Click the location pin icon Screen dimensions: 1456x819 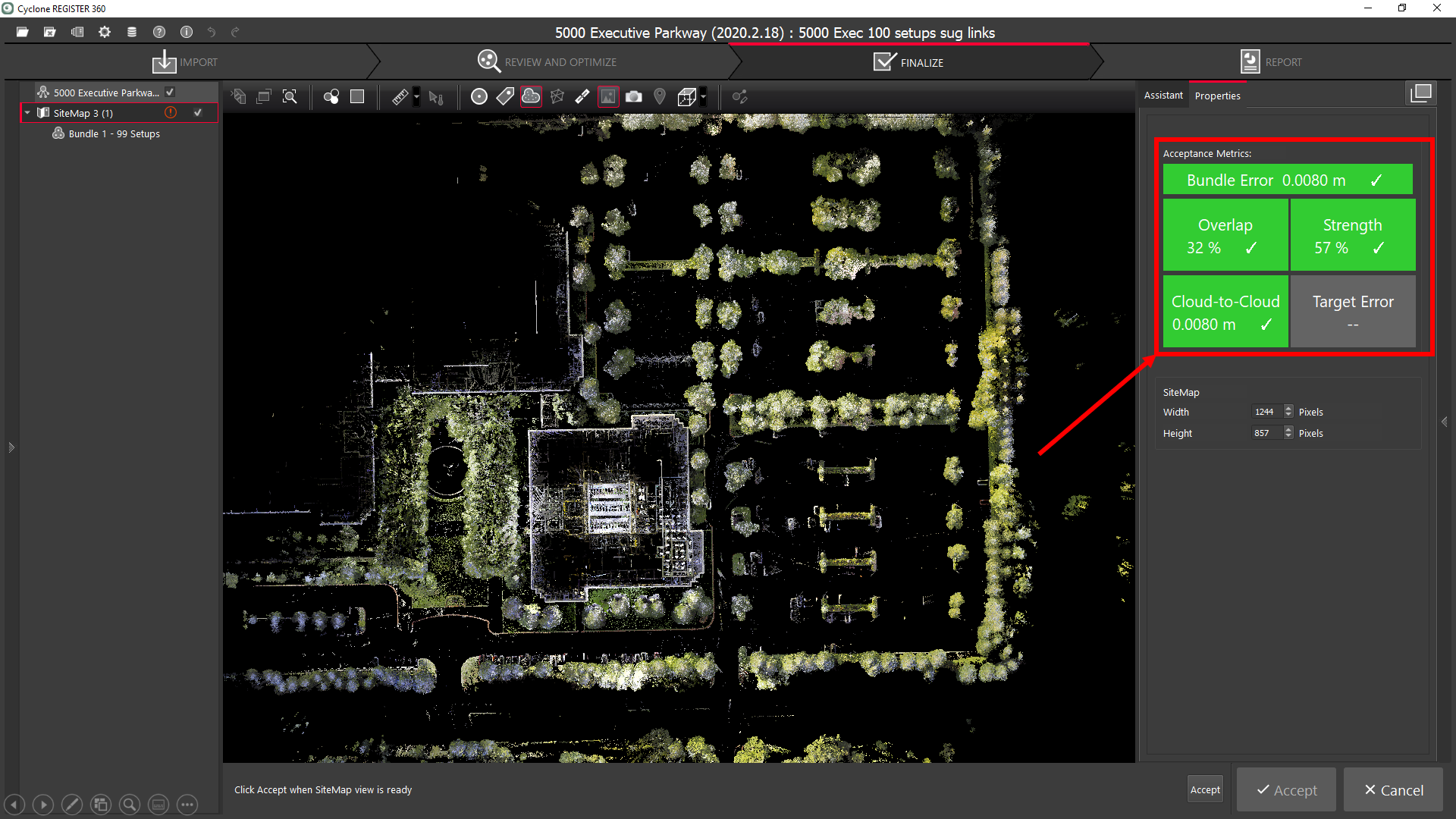pyautogui.click(x=660, y=97)
